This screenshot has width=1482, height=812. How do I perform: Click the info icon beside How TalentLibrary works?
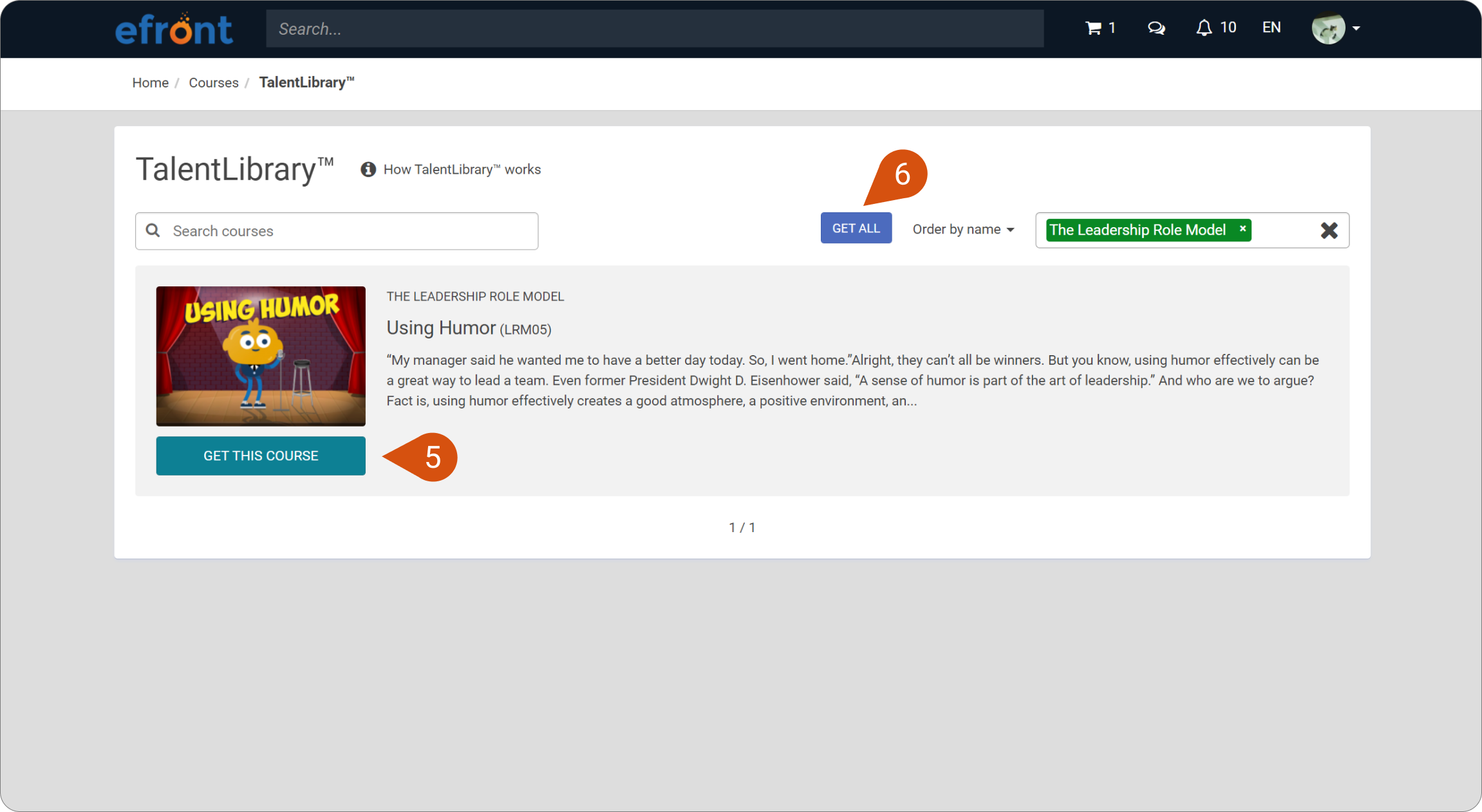(x=368, y=169)
